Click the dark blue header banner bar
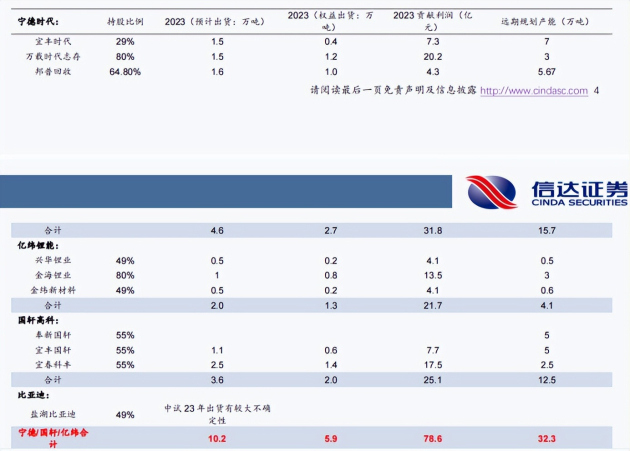 click(226, 191)
